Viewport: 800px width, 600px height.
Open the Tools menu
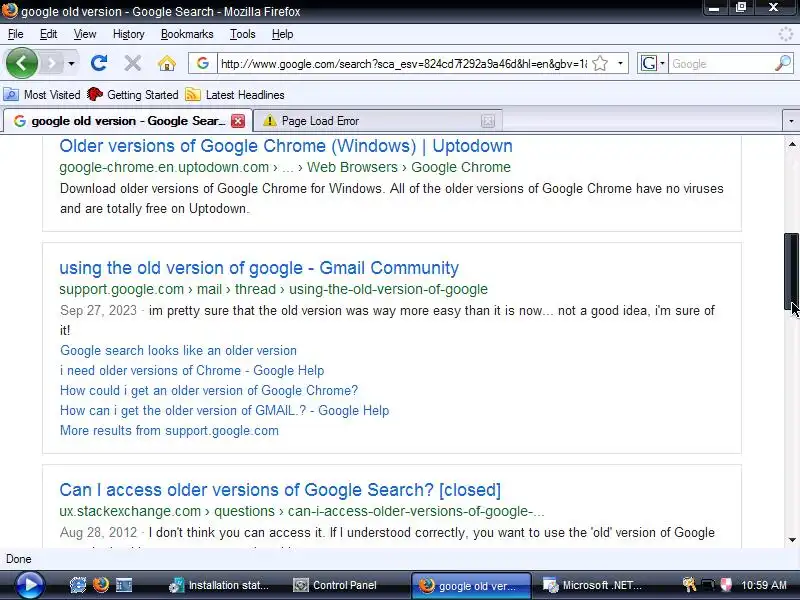(x=242, y=34)
